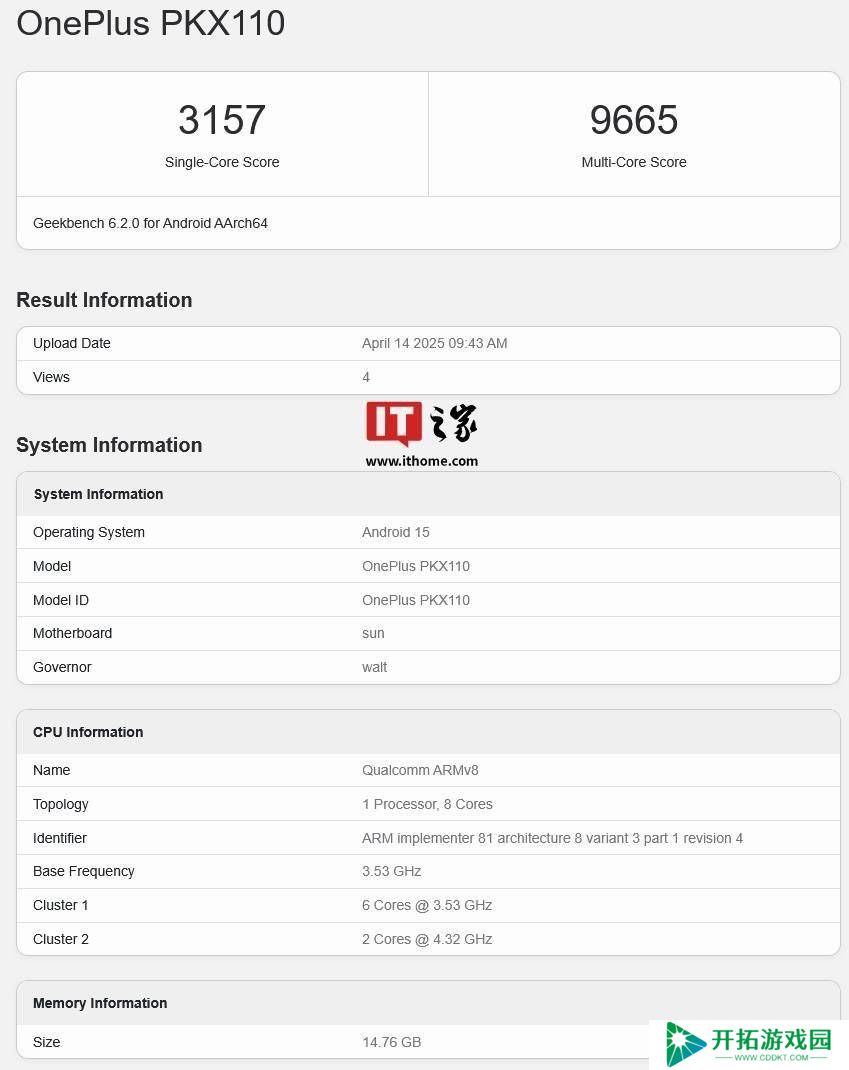Click the "Model ID" row label

tap(61, 601)
